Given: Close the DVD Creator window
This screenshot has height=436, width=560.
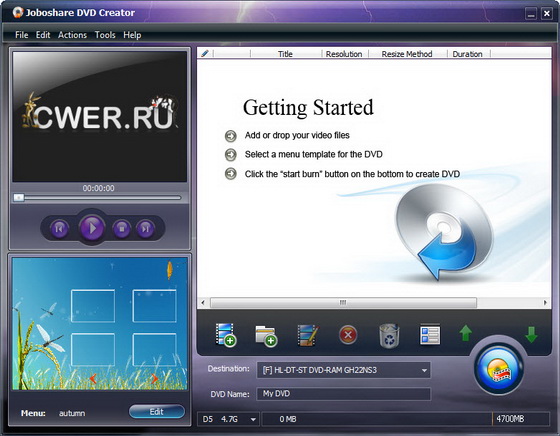Looking at the screenshot, I should coord(546,14).
